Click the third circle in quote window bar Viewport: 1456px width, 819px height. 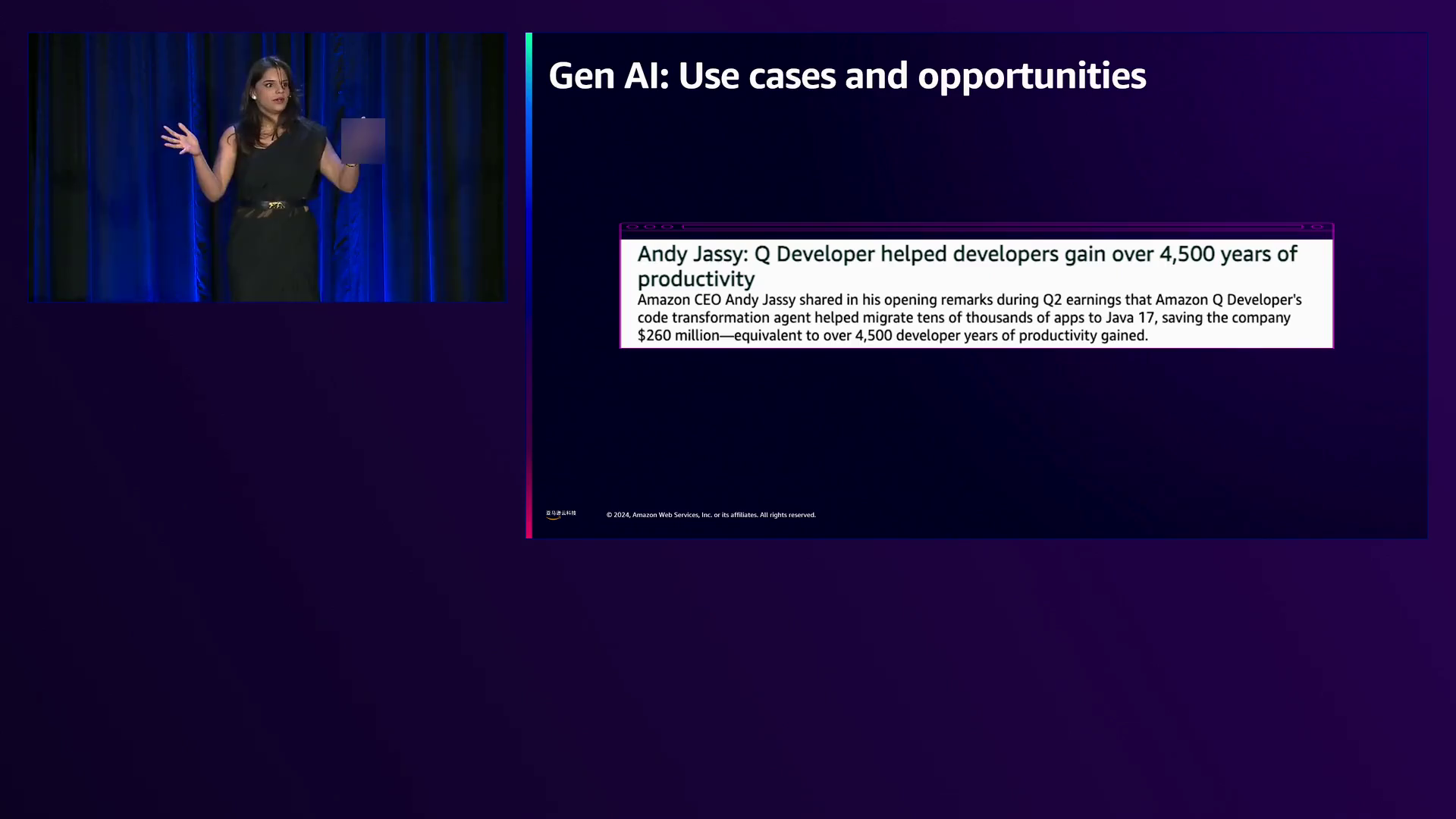pyautogui.click(x=667, y=227)
